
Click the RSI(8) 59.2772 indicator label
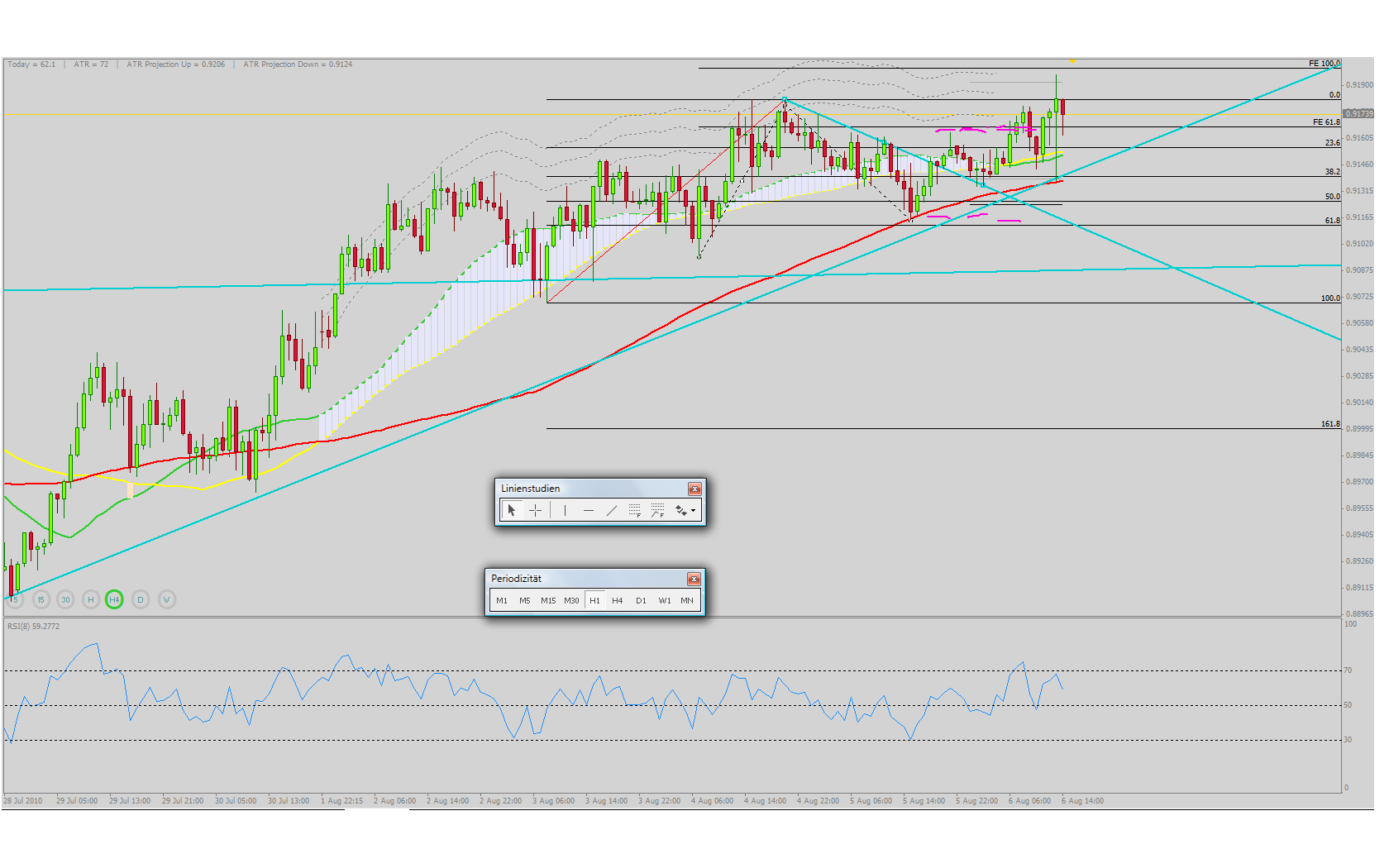[33, 626]
